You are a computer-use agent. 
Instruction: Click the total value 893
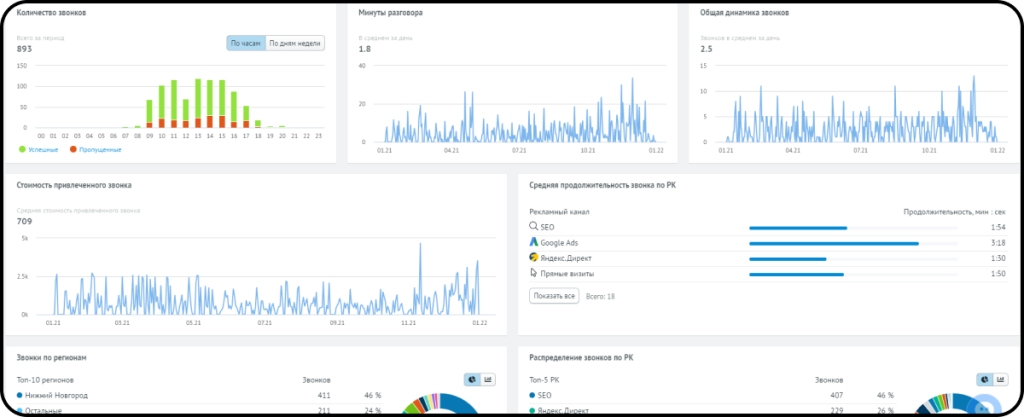(24, 49)
